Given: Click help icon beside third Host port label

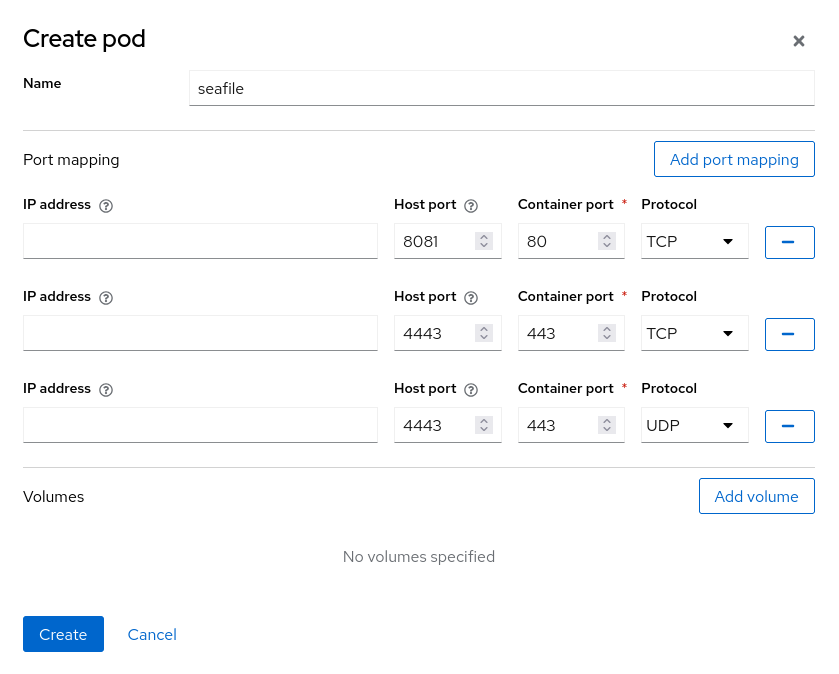Looking at the screenshot, I should coord(471,390).
